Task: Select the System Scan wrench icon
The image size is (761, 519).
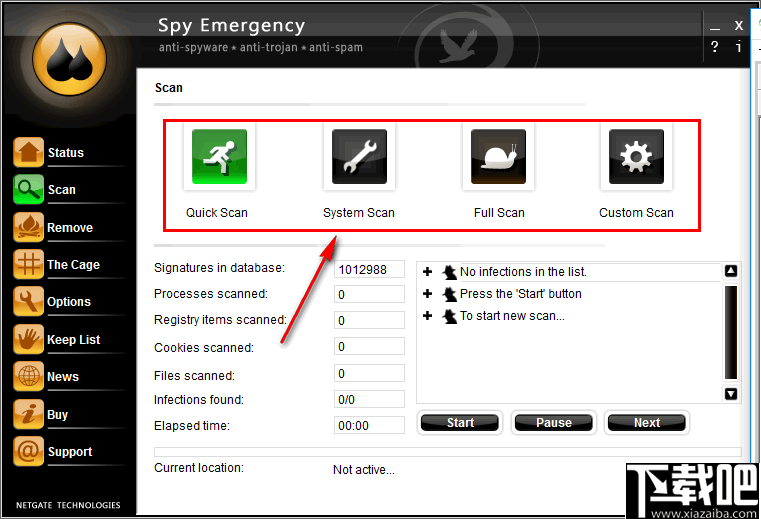Action: tap(359, 156)
